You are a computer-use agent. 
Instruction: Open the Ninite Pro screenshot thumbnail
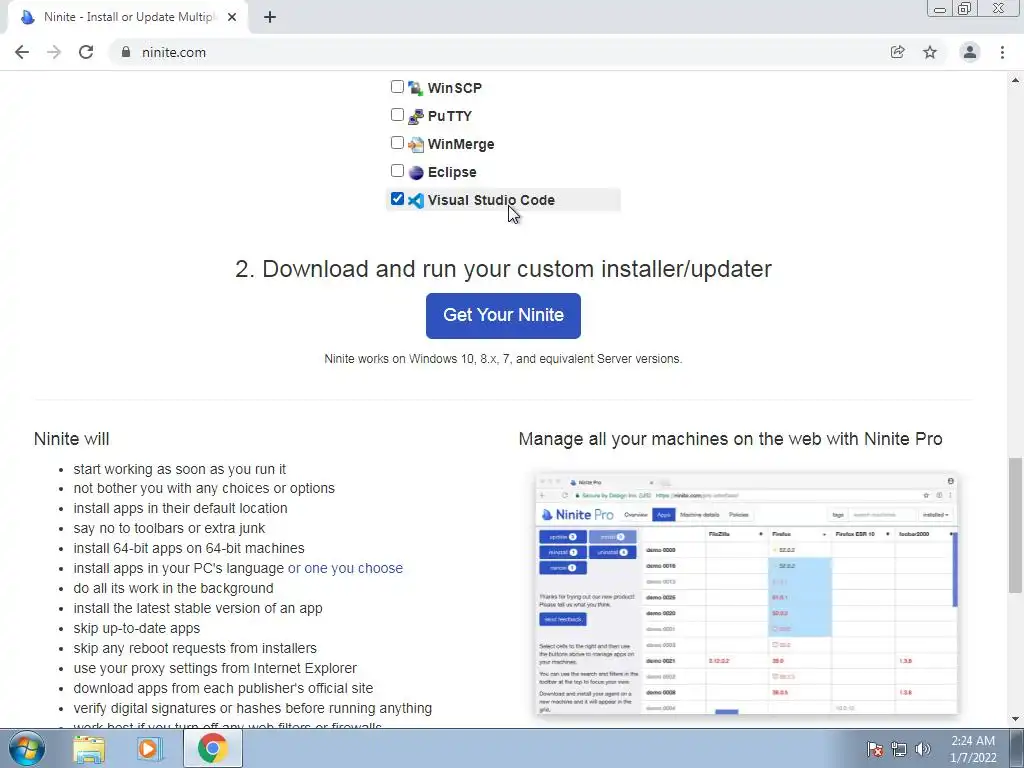point(746,593)
